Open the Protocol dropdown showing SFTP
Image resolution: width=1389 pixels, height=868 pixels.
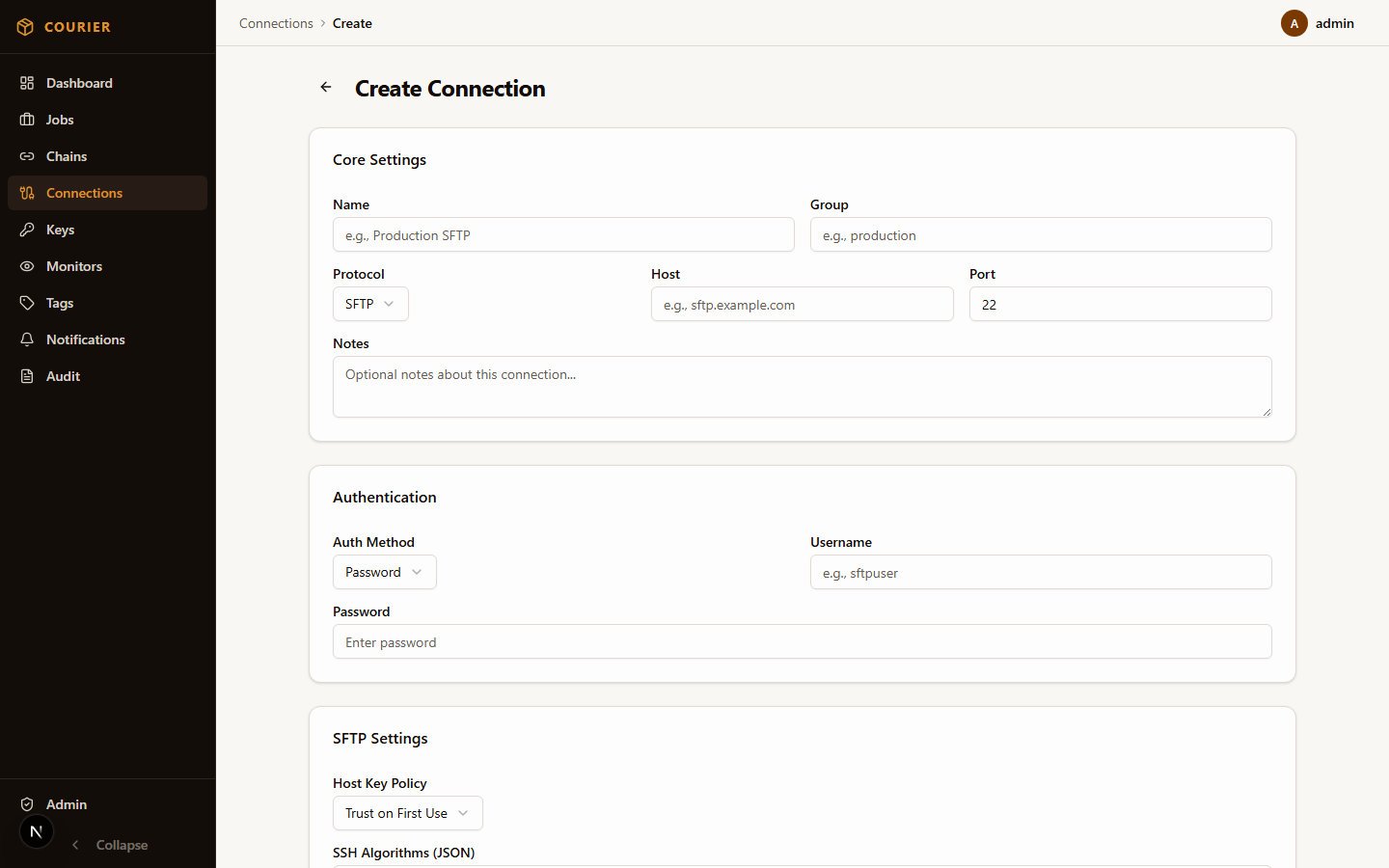pos(370,304)
